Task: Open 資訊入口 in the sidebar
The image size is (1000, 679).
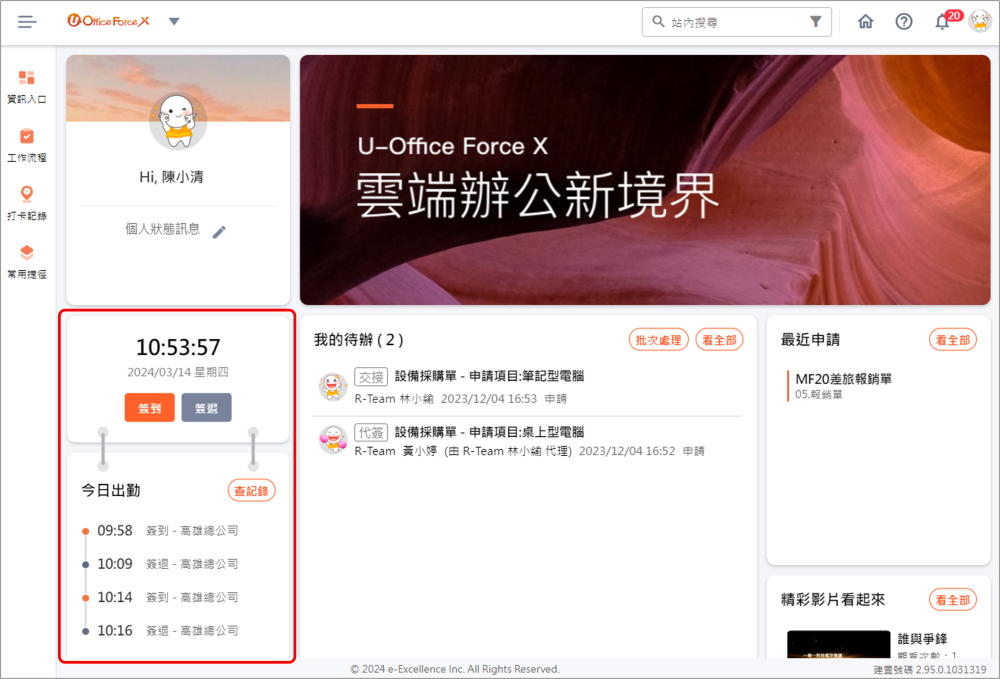Action: 27,87
